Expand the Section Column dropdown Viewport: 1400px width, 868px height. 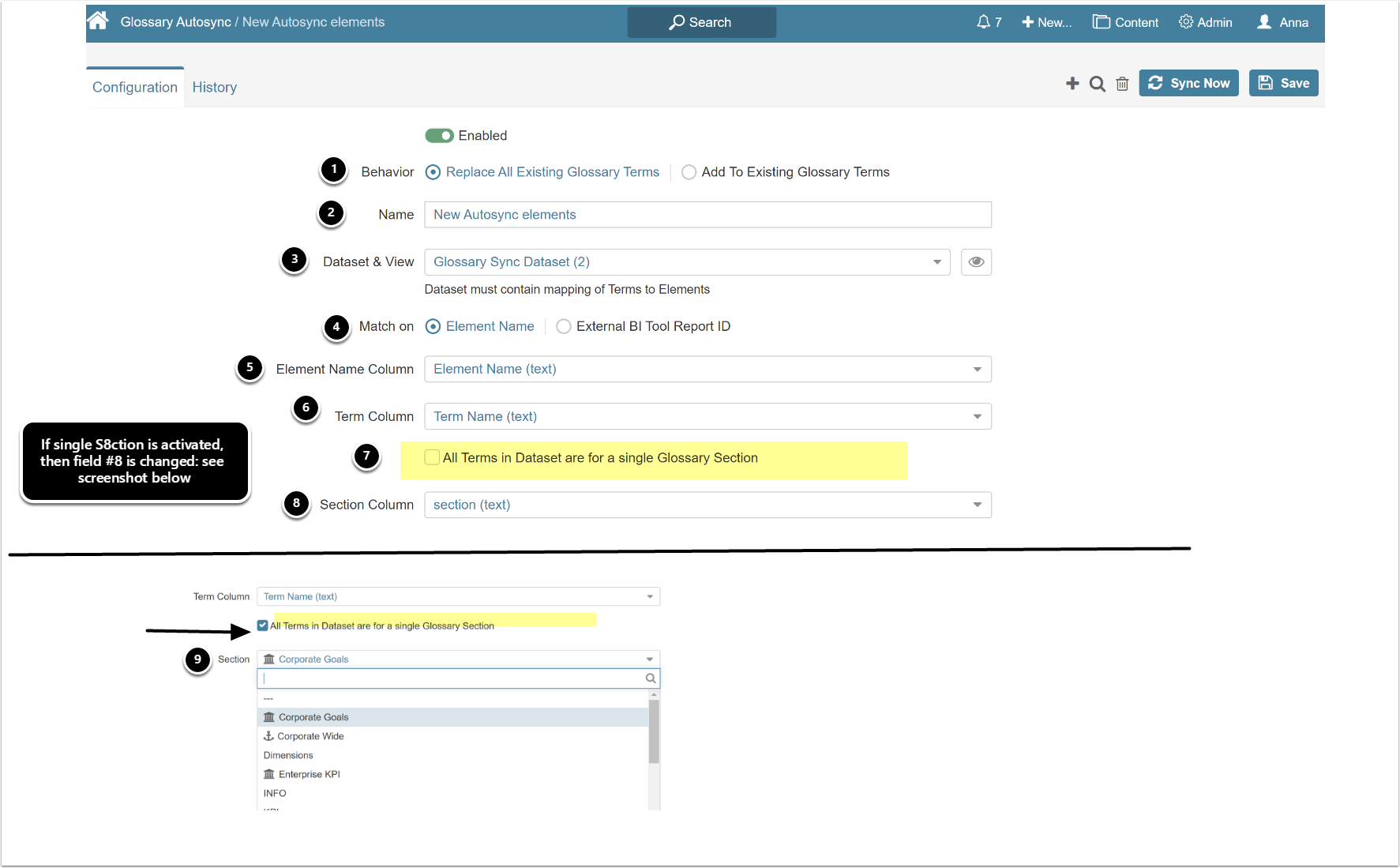pos(977,505)
